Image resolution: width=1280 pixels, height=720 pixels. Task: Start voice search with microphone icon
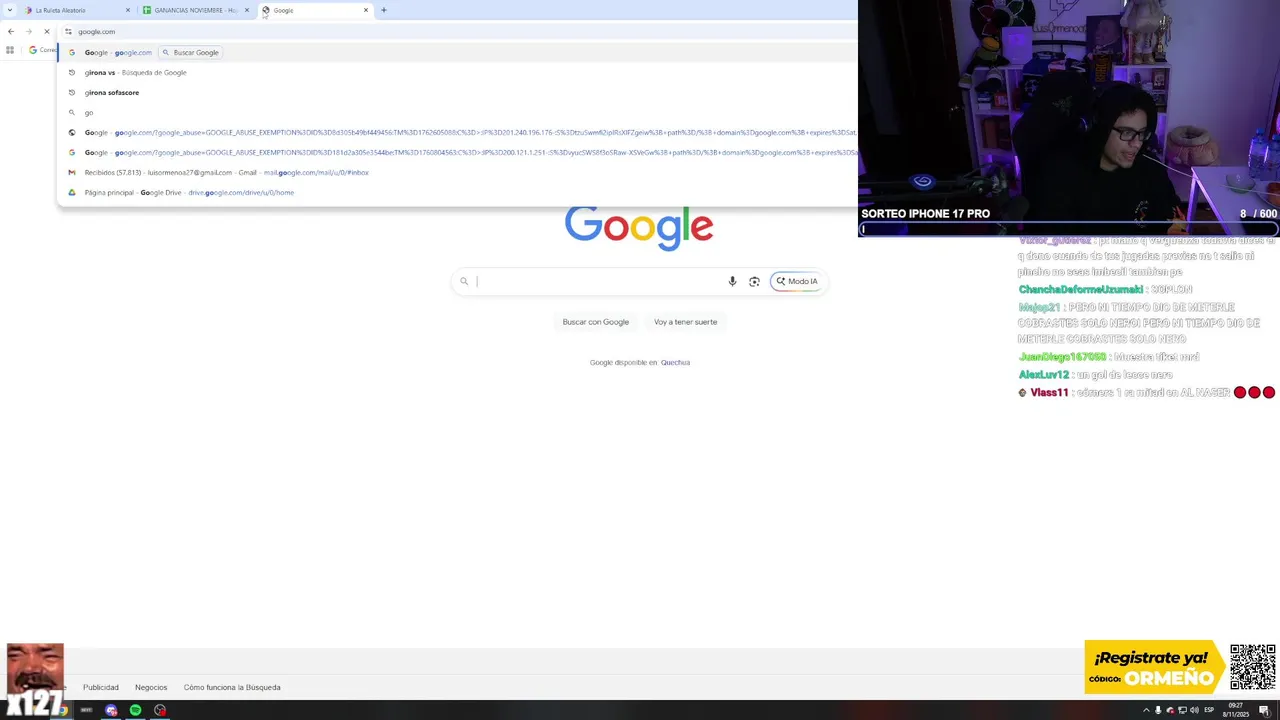tap(732, 281)
